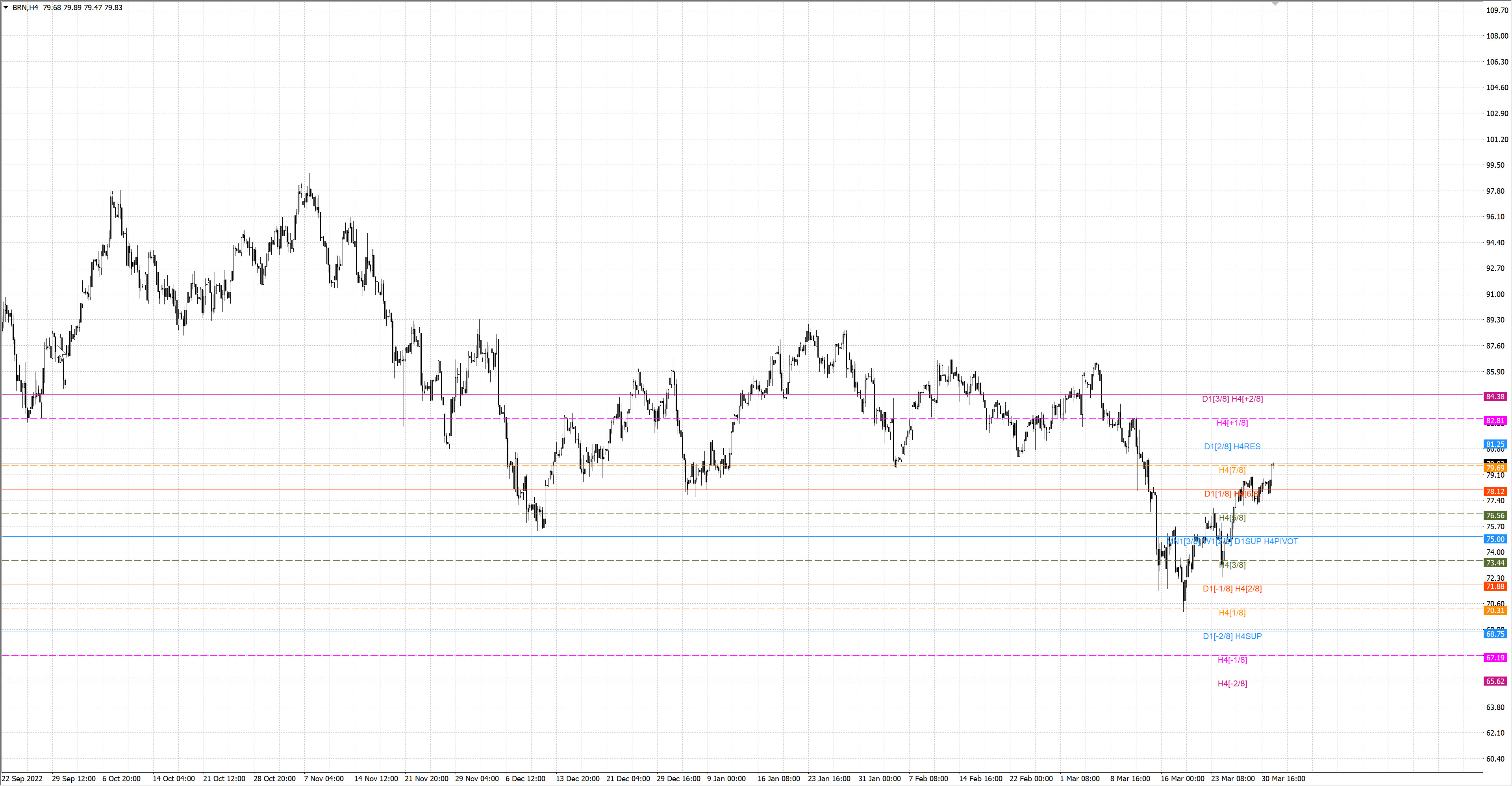
Task: Click the D1[-2/8] H4SUP level label
Action: (1232, 636)
